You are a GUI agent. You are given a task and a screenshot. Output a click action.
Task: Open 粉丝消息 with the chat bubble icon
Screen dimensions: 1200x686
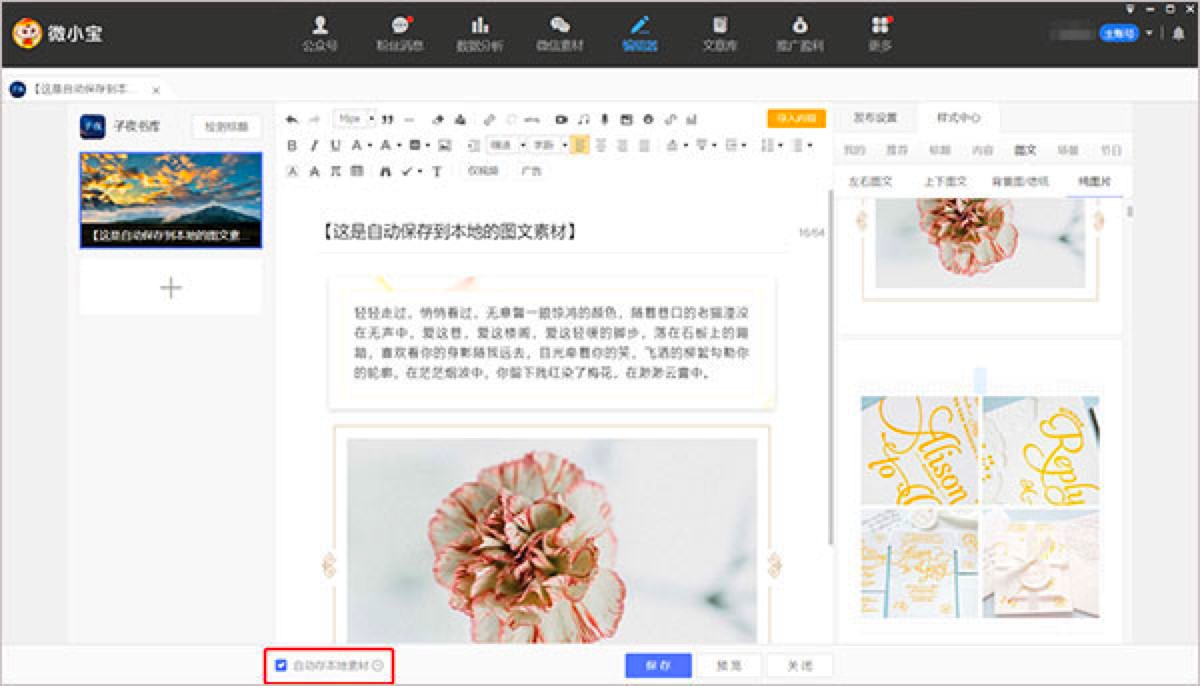[x=399, y=33]
